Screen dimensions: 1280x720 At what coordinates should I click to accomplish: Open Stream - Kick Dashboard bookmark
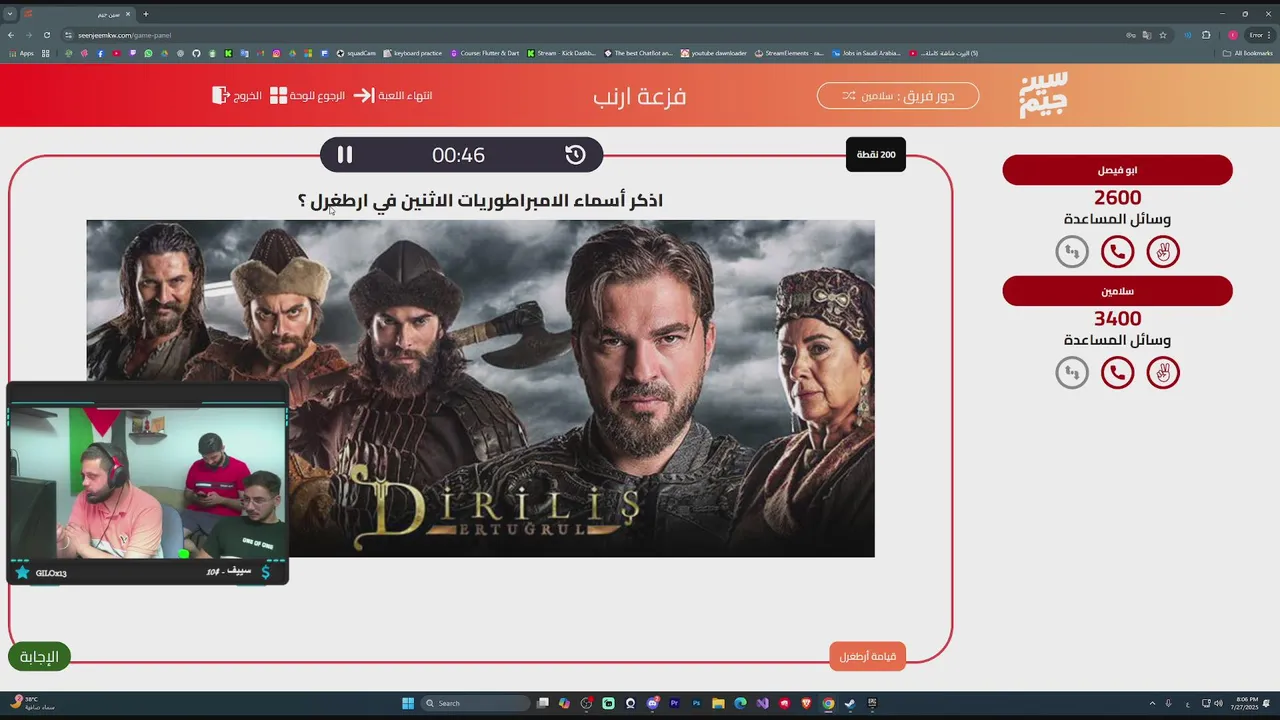[x=561, y=53]
